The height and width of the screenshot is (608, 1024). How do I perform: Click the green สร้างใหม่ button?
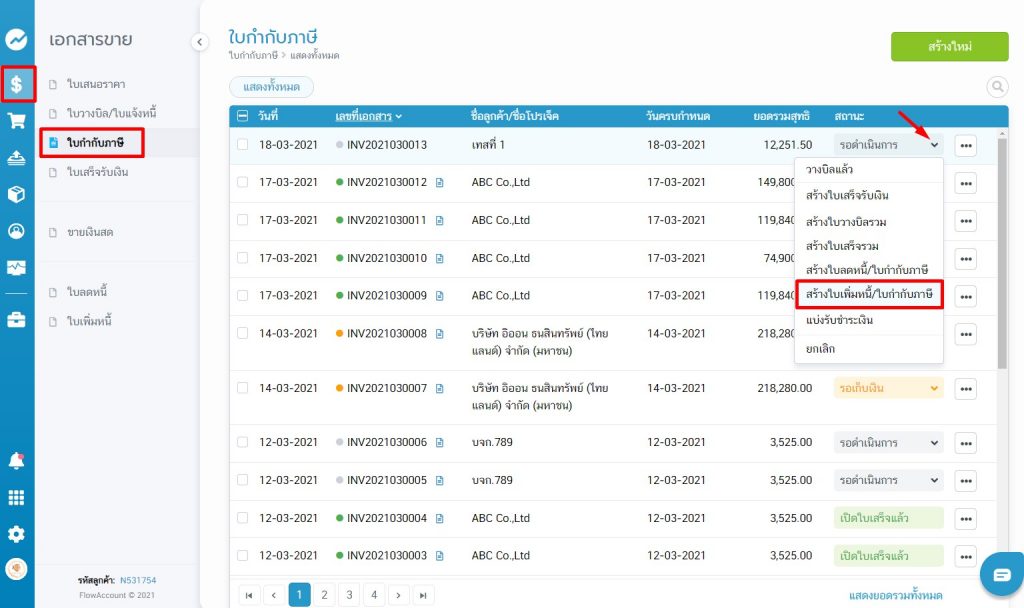pyautogui.click(x=949, y=47)
